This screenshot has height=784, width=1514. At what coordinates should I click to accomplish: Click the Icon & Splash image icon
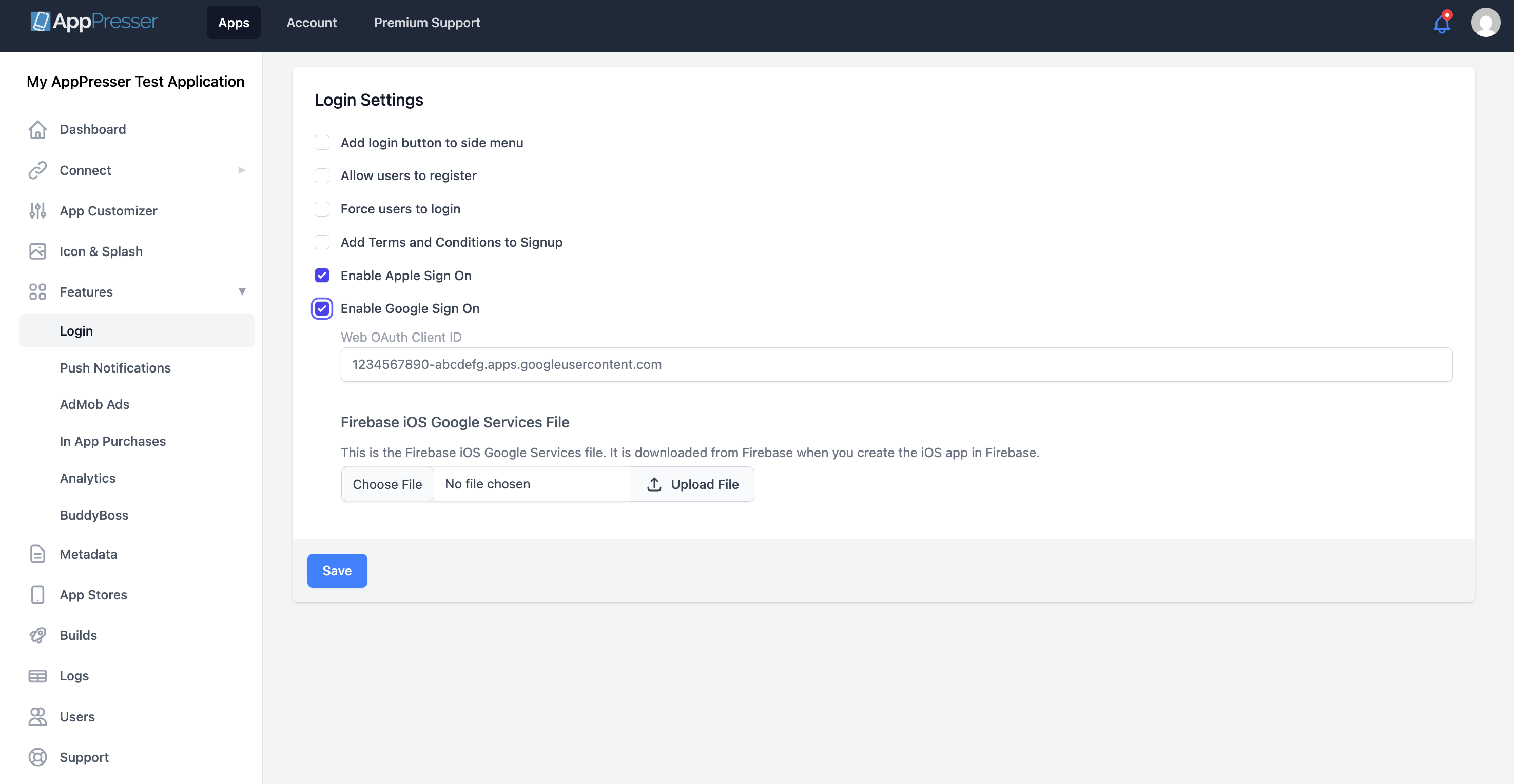37,251
